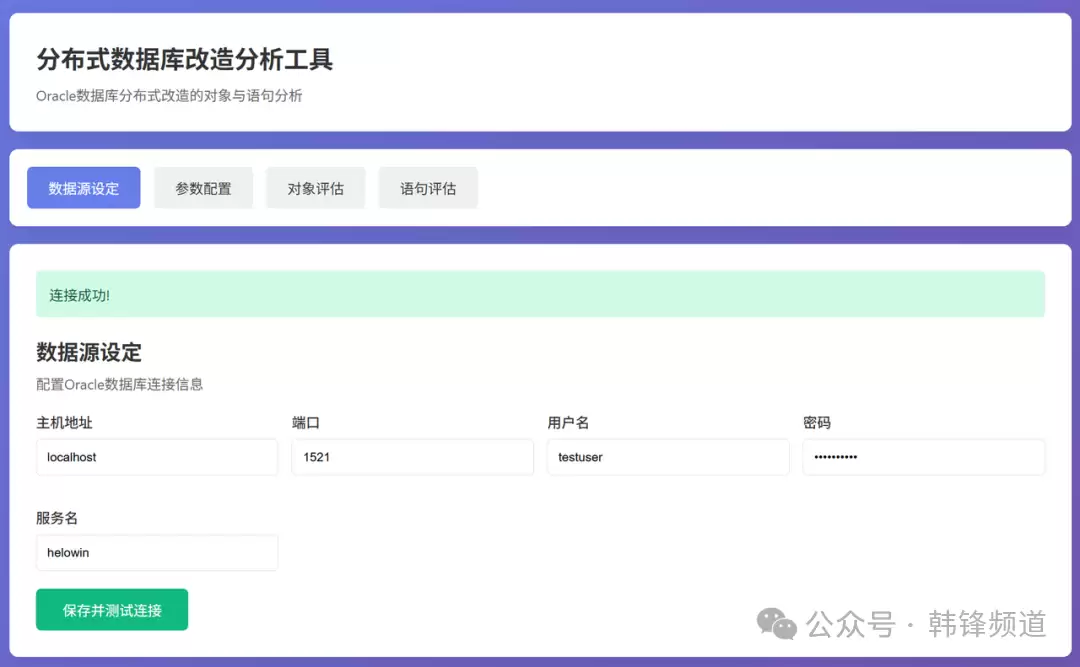The width and height of the screenshot is (1080, 667).
Task: Click the 用户名 field label
Action: (568, 423)
